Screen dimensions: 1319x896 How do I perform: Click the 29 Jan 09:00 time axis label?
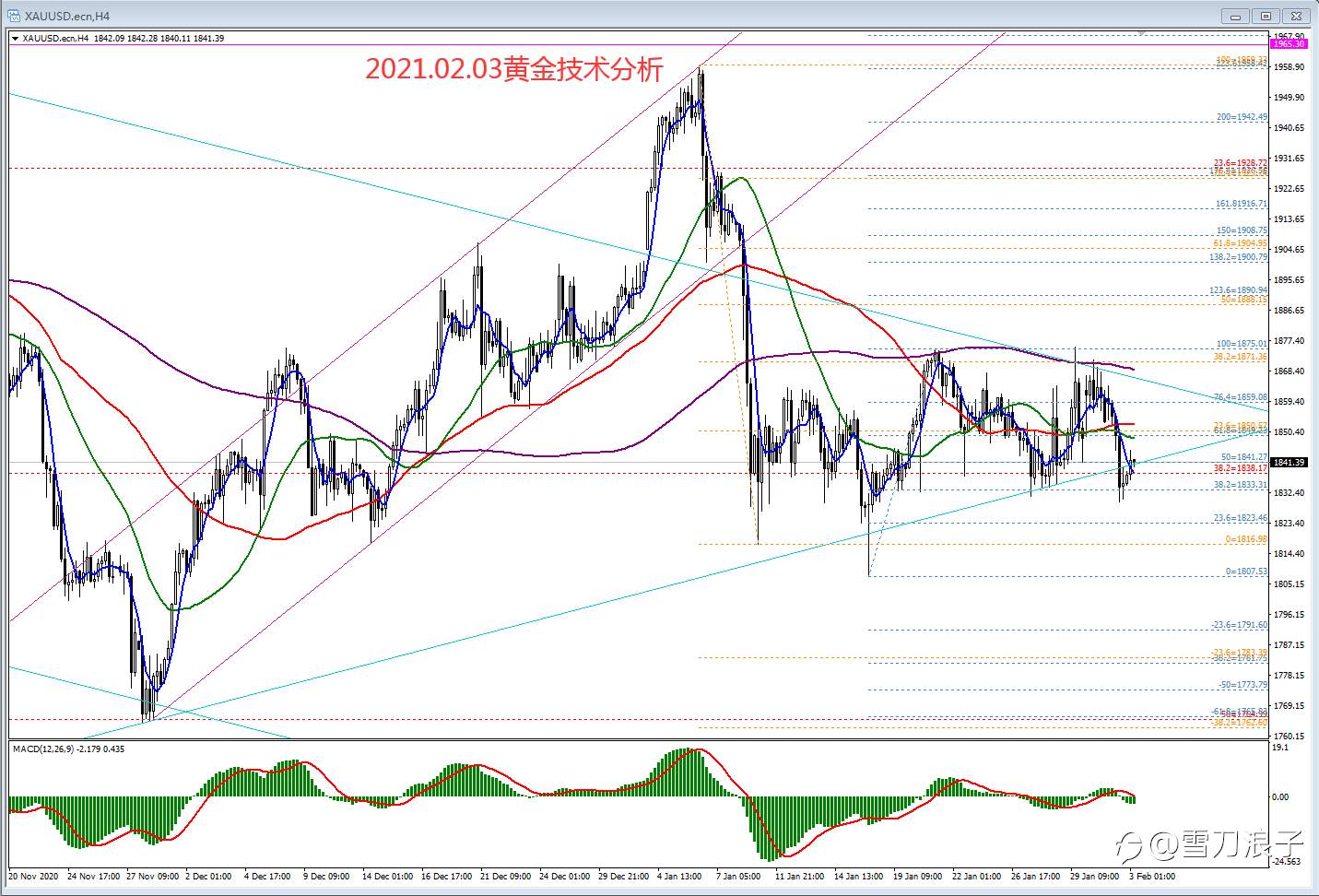tap(1094, 877)
